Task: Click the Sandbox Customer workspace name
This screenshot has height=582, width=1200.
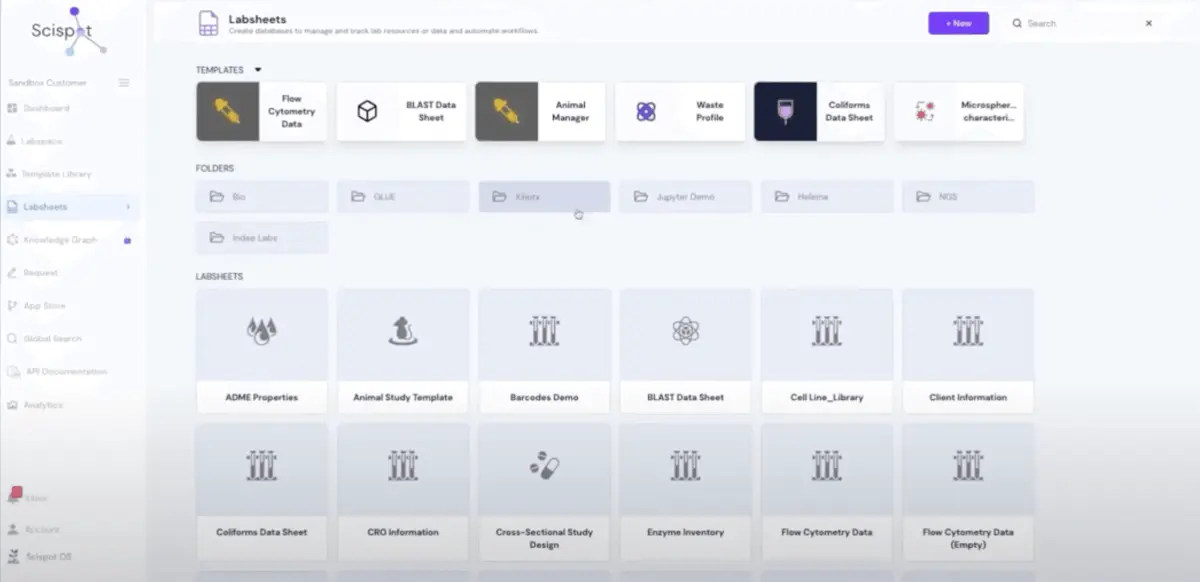Action: coord(48,83)
